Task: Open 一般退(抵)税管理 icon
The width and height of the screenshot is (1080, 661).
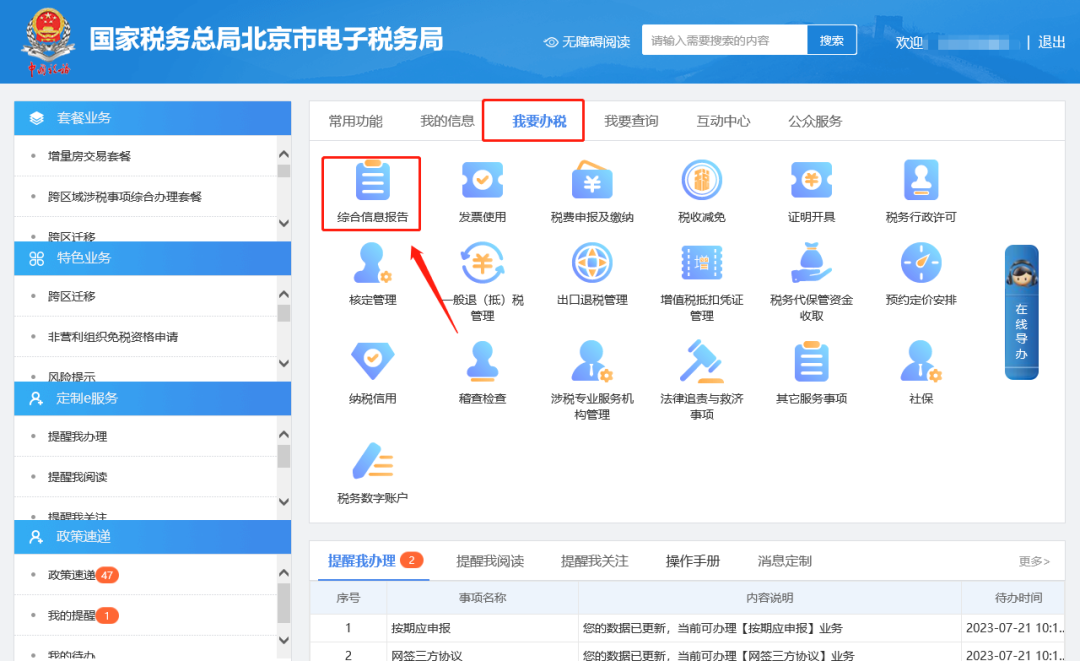Action: click(x=482, y=263)
